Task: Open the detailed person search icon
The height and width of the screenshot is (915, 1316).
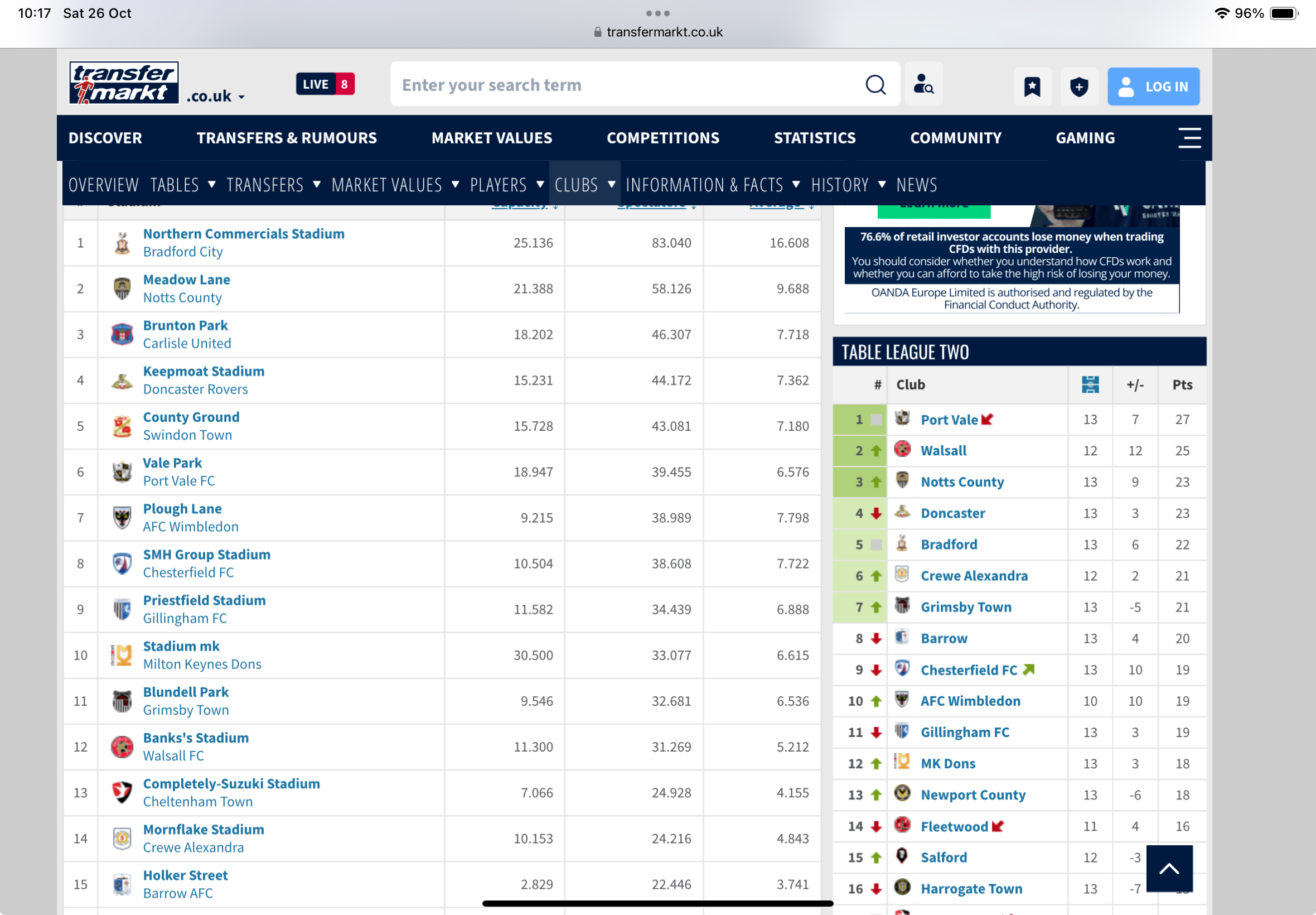Action: pyautogui.click(x=922, y=84)
